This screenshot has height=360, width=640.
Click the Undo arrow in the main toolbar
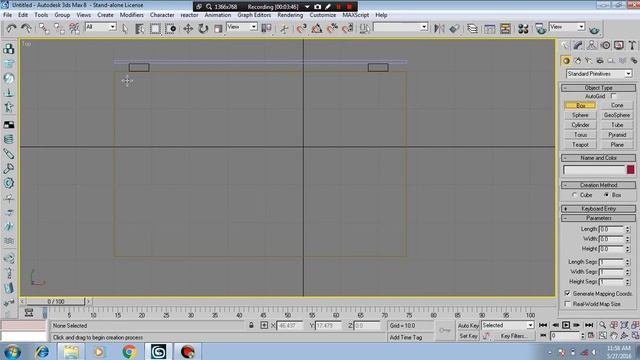(11, 28)
